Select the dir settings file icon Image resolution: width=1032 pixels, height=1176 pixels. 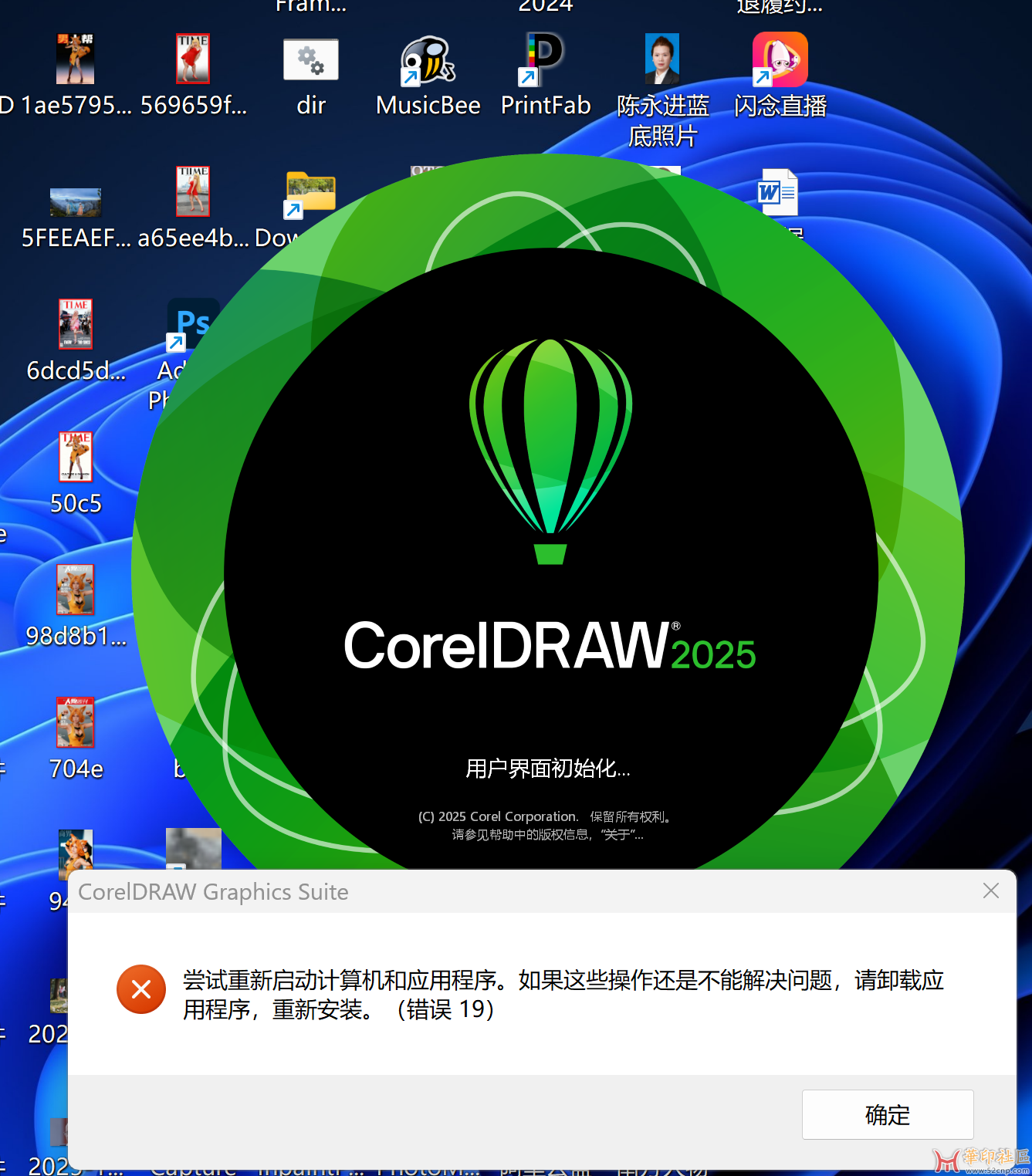[311, 60]
